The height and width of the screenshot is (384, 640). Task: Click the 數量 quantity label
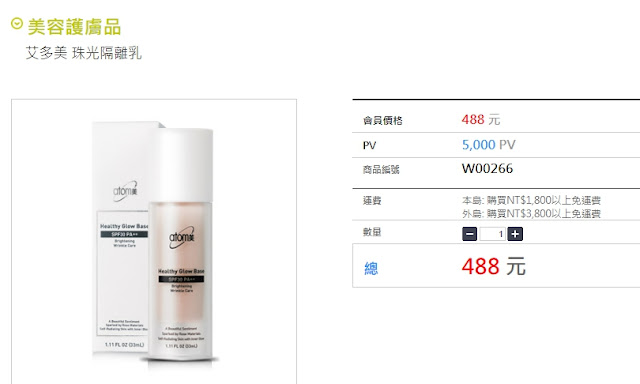[372, 232]
